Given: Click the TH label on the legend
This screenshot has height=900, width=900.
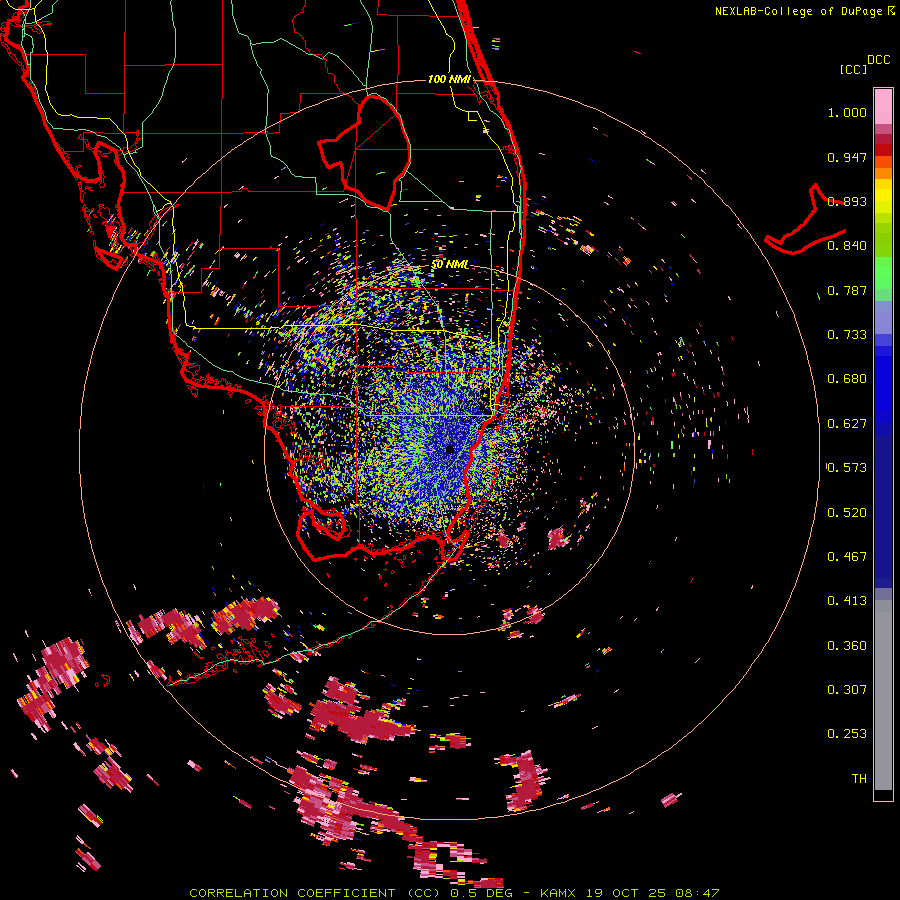Looking at the screenshot, I should coord(859,779).
